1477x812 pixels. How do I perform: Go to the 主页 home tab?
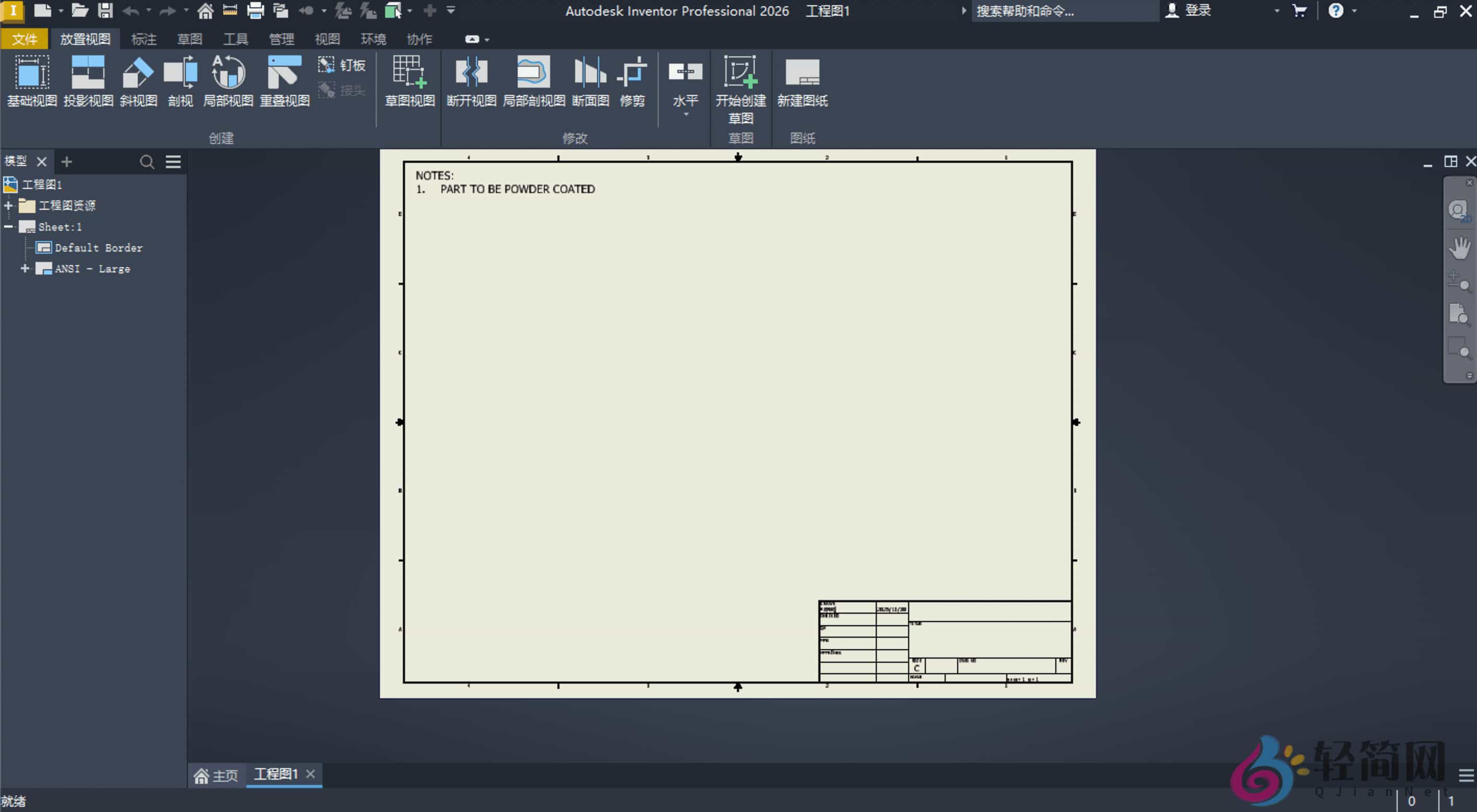click(x=216, y=775)
